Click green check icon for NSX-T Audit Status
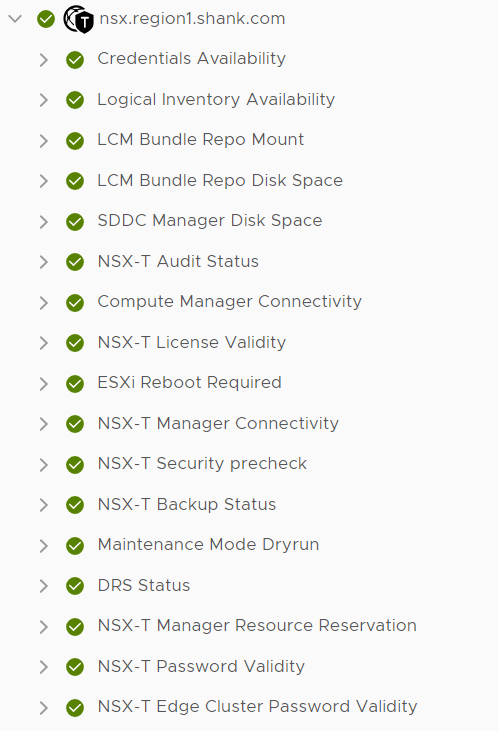 point(75,262)
